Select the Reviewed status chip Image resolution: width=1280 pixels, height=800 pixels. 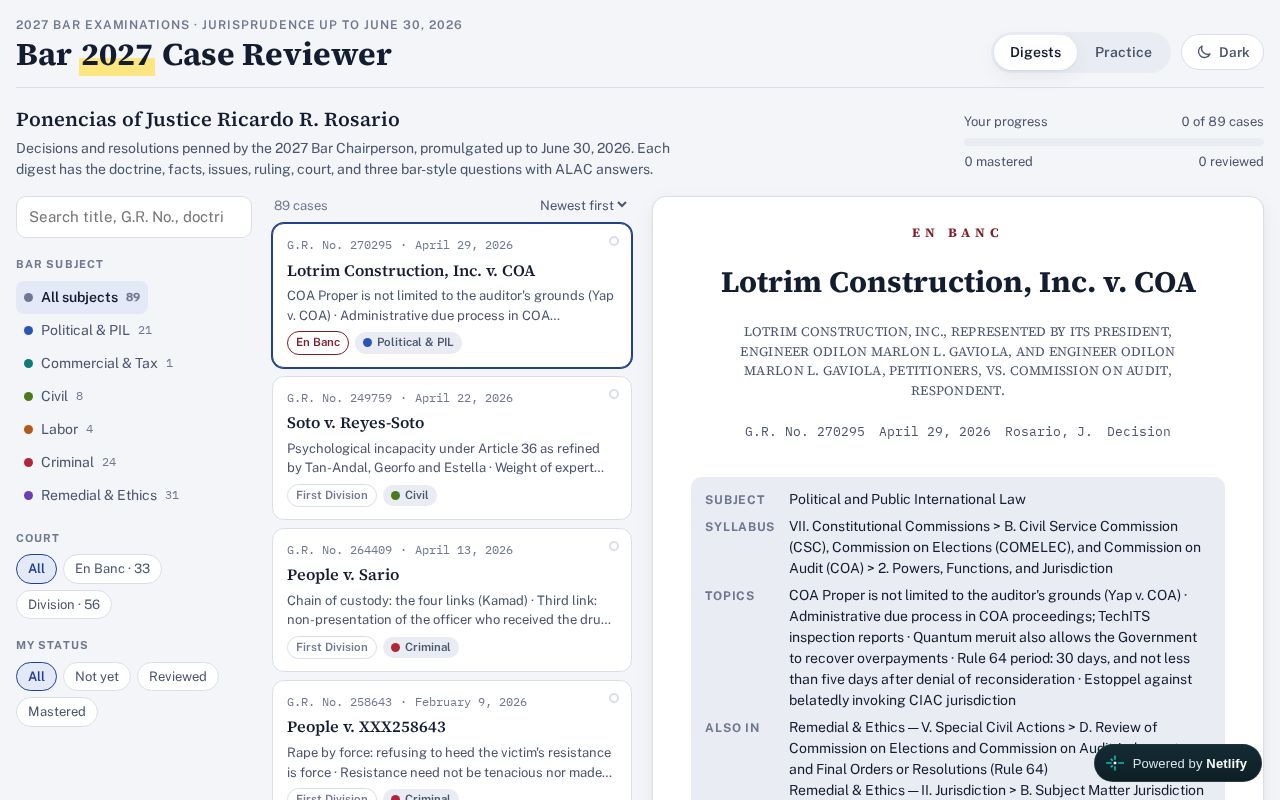click(x=178, y=677)
